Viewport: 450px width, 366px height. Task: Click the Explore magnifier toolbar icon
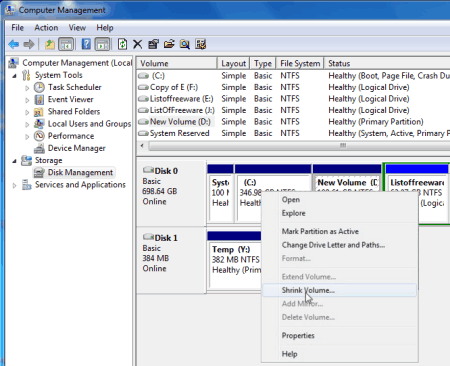pos(185,44)
